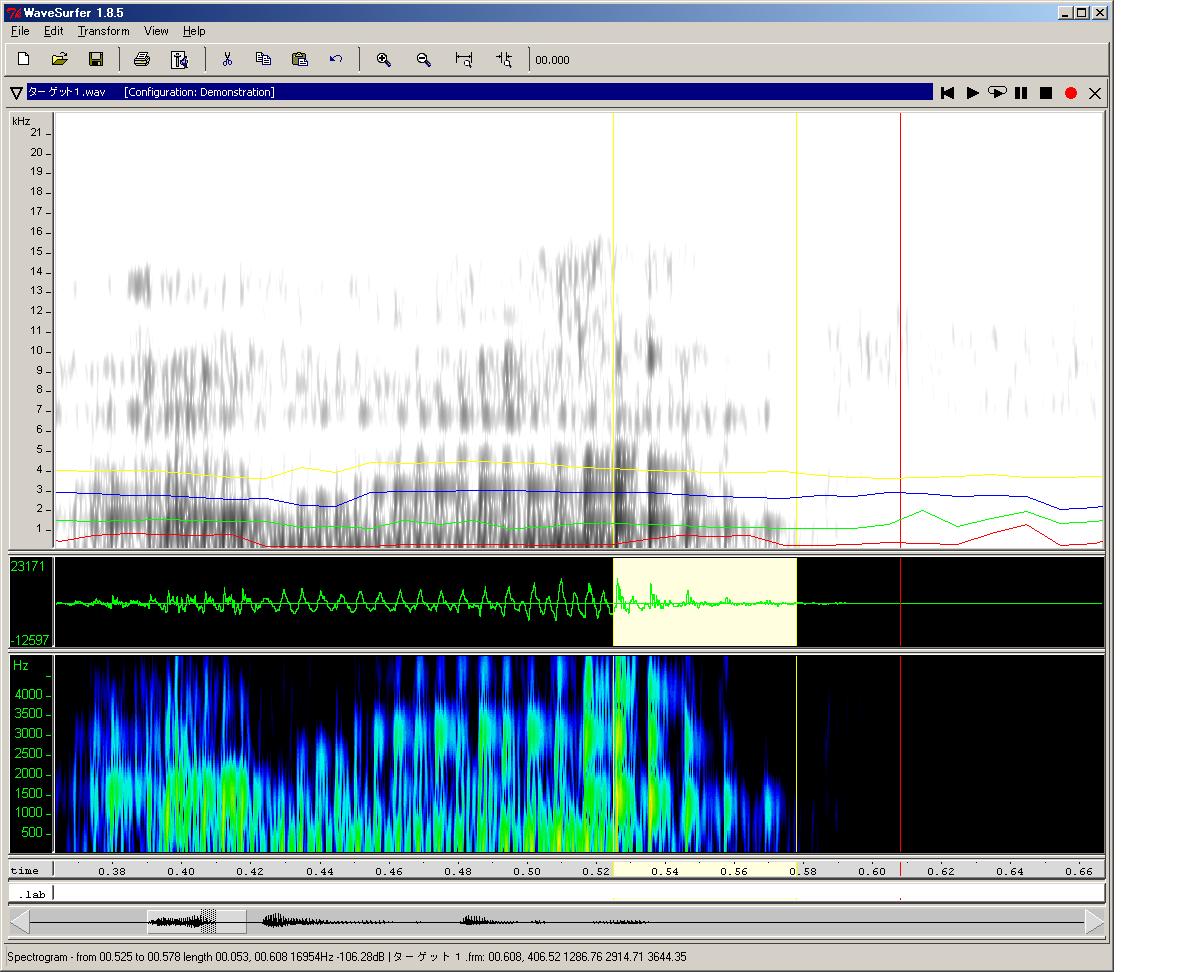Paste from clipboard using paste icon
The width and height of the screenshot is (1195, 972).
299,60
